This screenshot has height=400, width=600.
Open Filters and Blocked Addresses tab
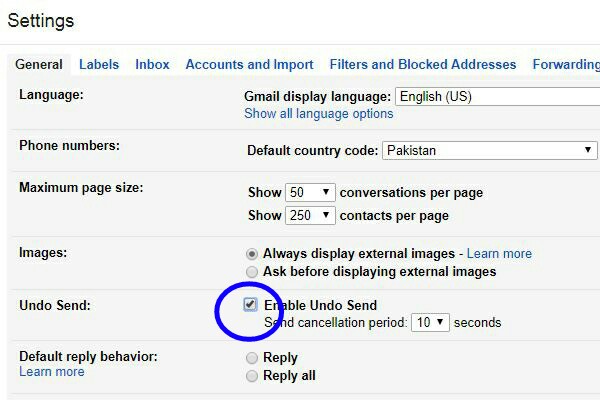423,64
